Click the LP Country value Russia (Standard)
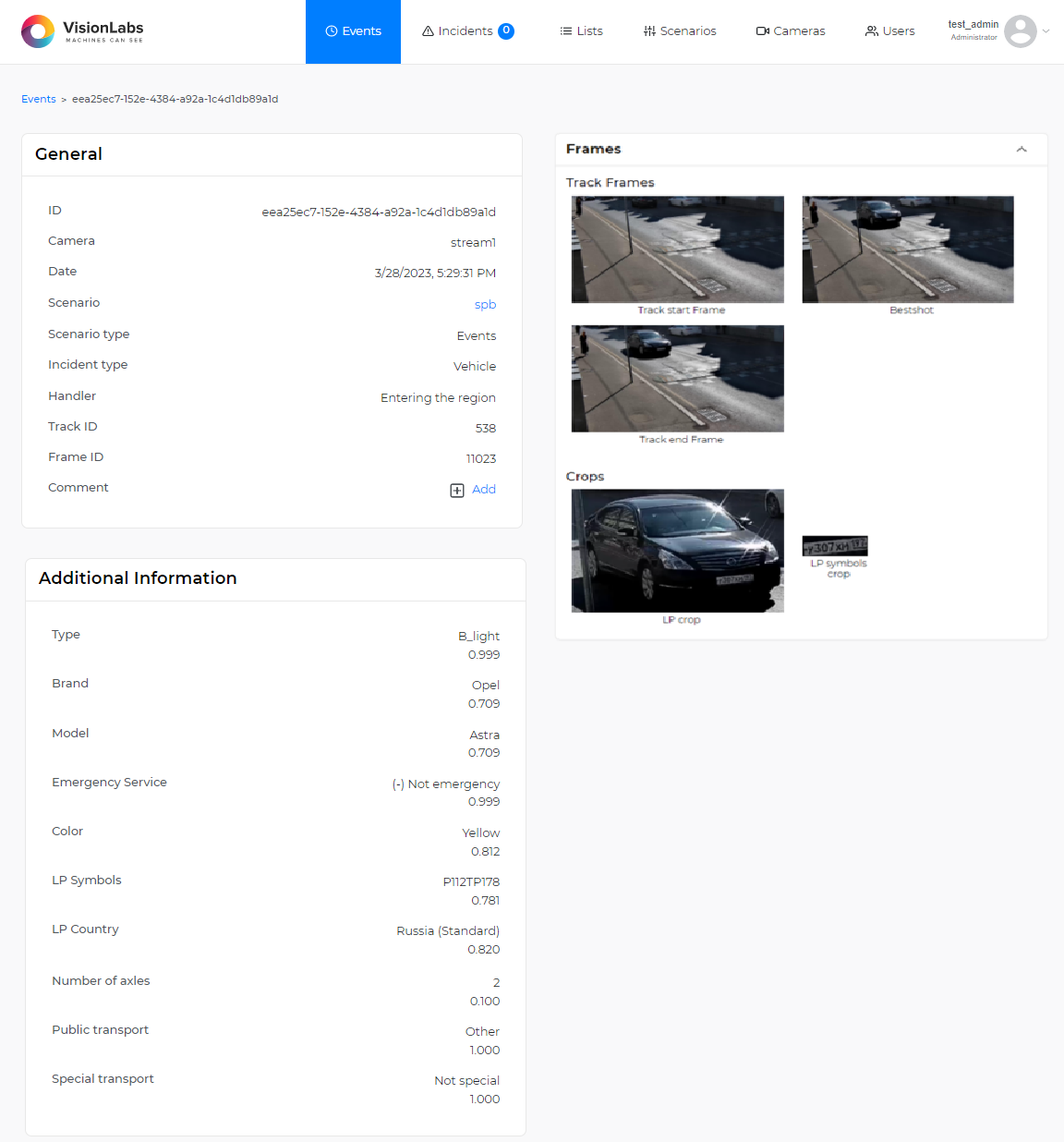This screenshot has width=1064, height=1142. click(x=448, y=931)
